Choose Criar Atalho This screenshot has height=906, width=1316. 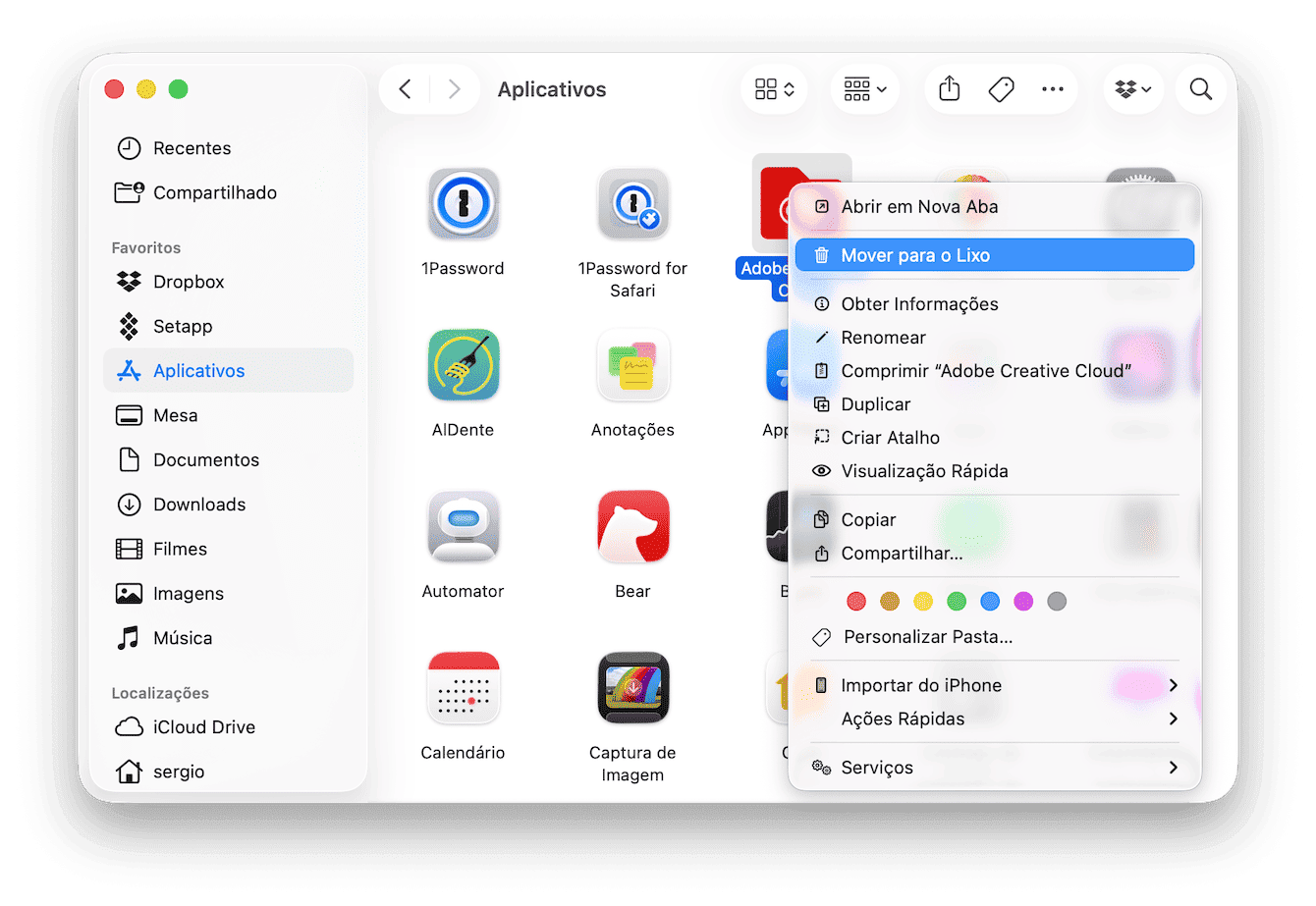click(x=995, y=438)
